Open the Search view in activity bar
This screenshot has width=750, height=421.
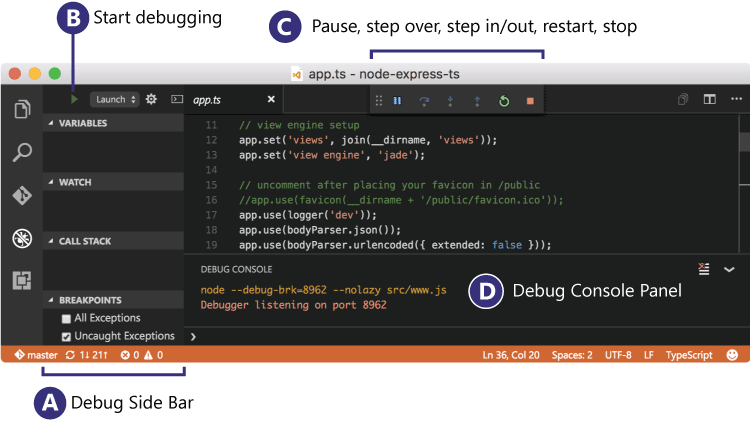click(21, 152)
